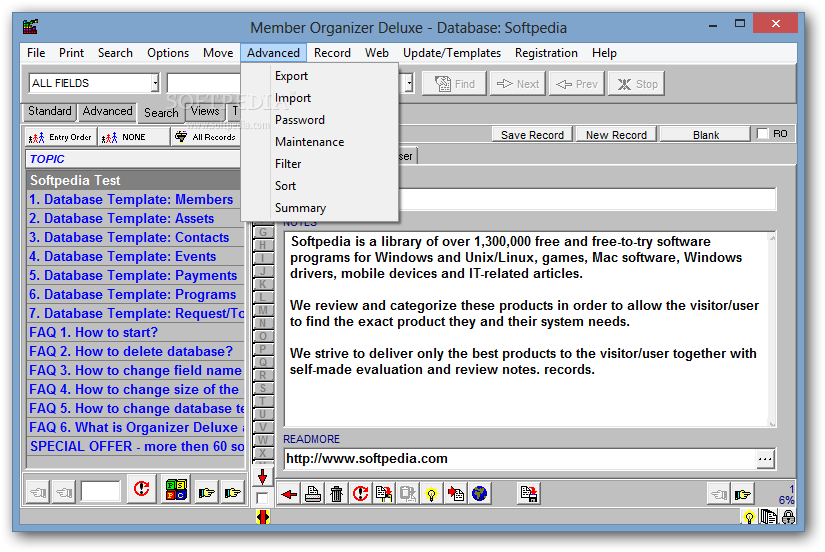The width and height of the screenshot is (825, 552).
Task: Click the red-yellow splitter arrows icon in status bar
Action: [263, 517]
